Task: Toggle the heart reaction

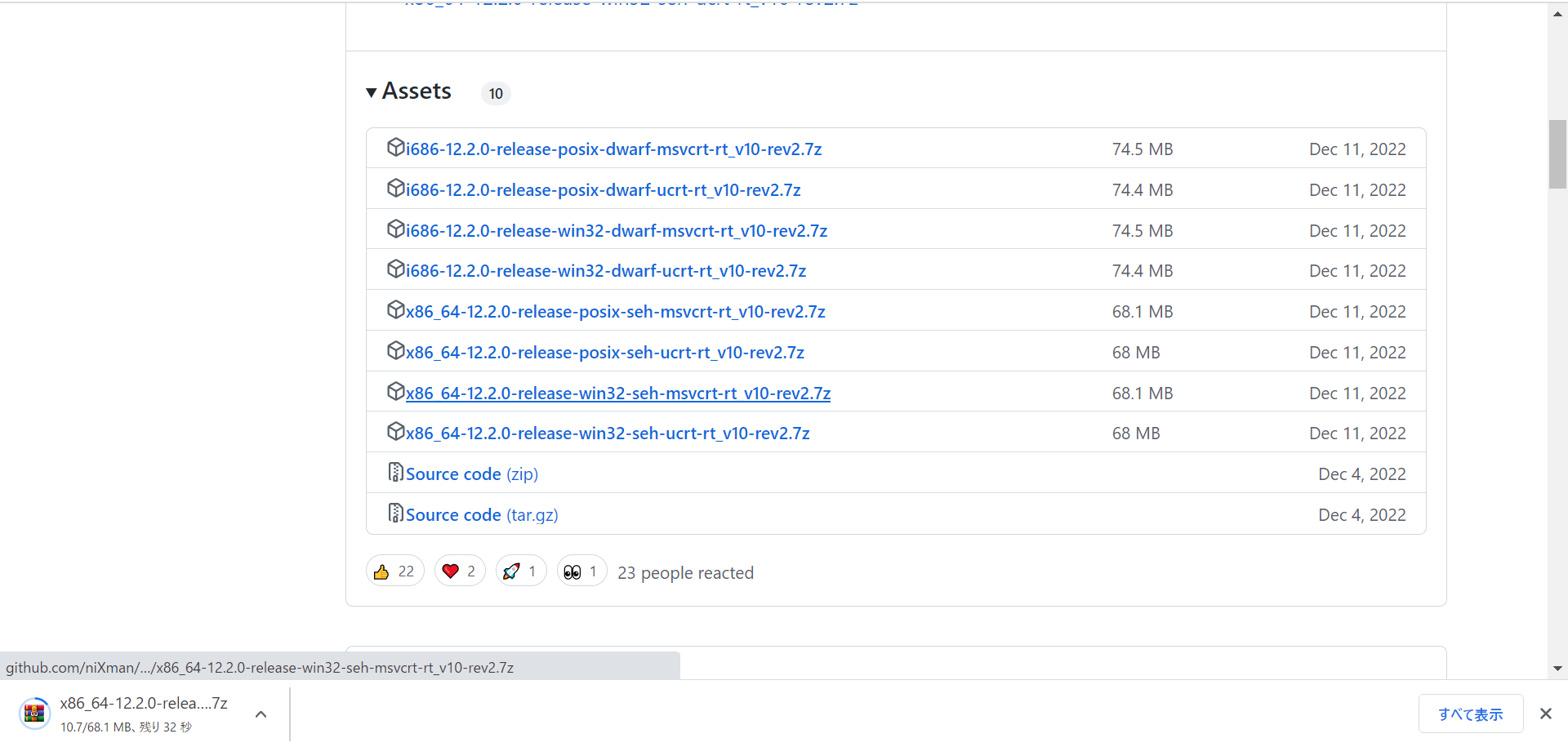Action: click(x=460, y=571)
